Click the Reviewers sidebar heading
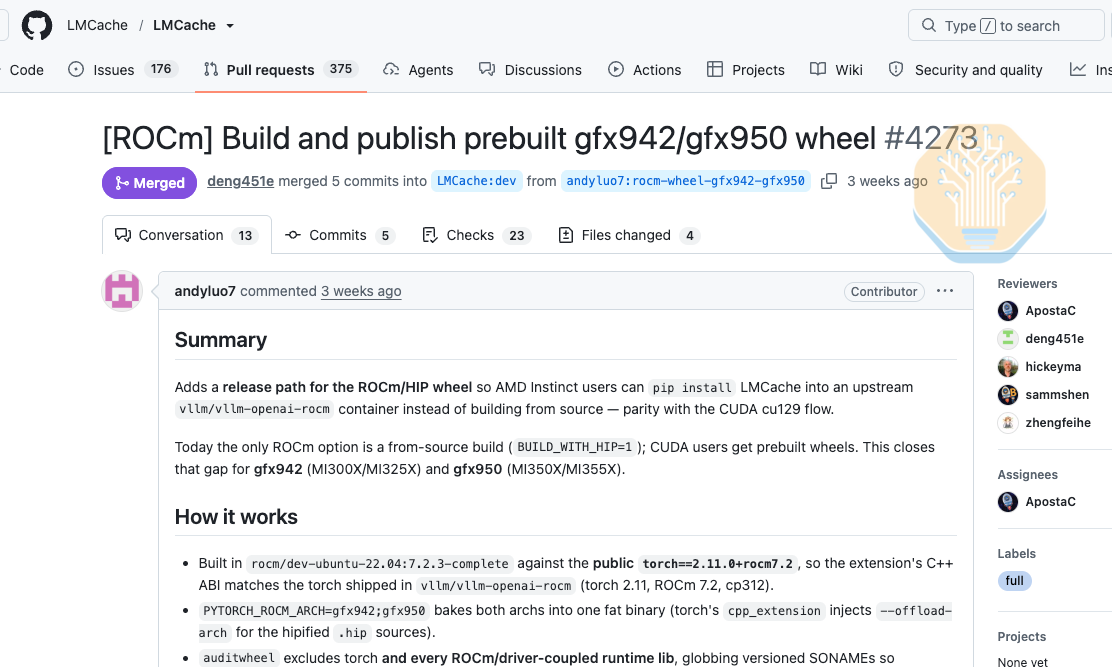This screenshot has width=1112, height=667. pos(1027,284)
